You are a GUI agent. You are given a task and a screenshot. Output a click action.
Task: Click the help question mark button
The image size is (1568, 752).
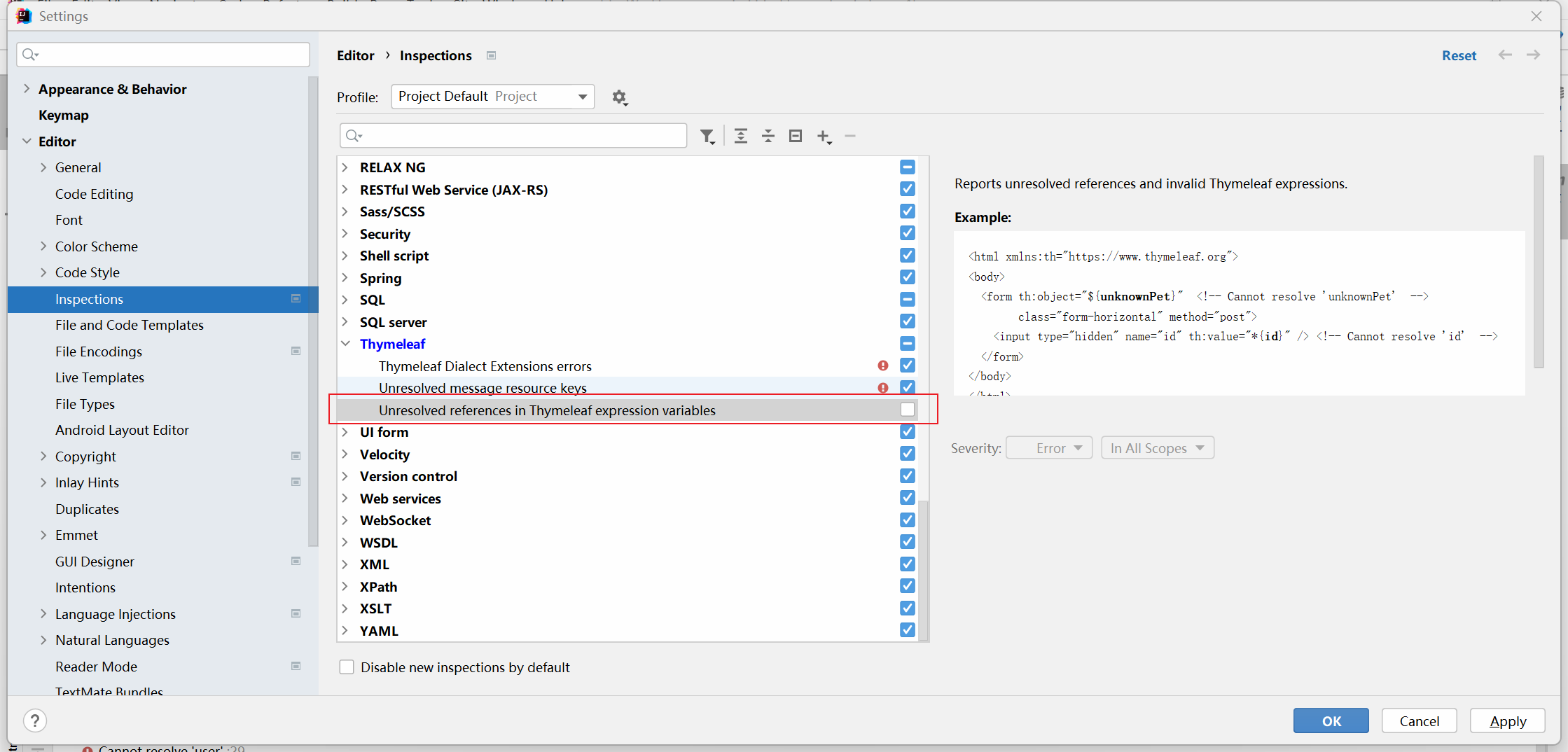[x=35, y=720]
